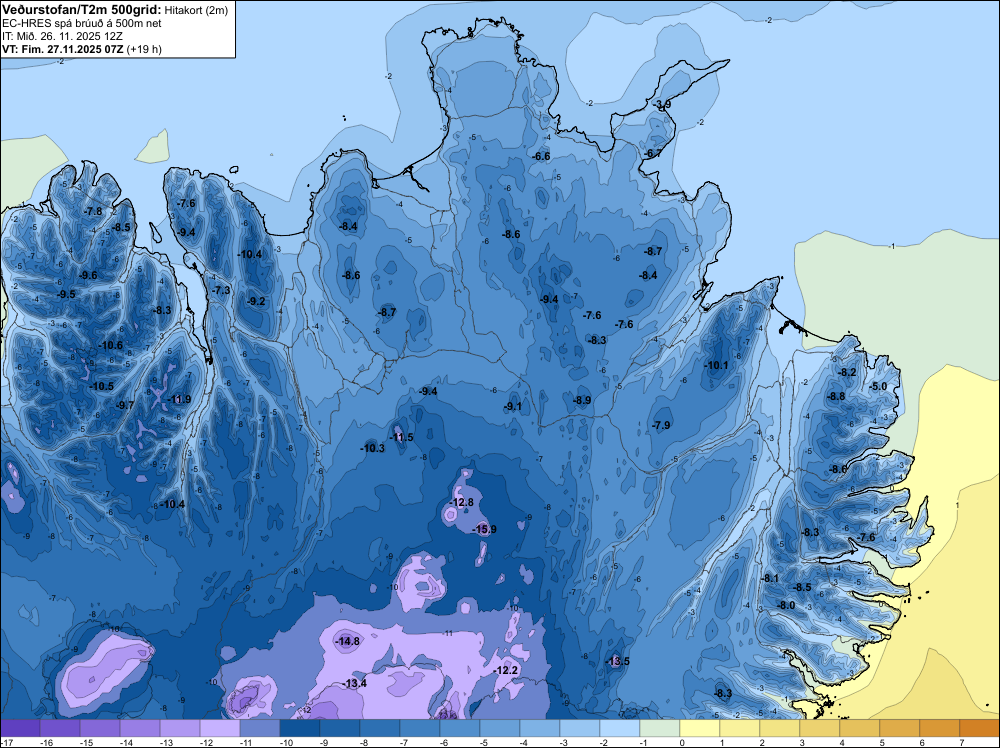Click the -10.3 temperature value
The height and width of the screenshot is (748, 1000).
372,448
